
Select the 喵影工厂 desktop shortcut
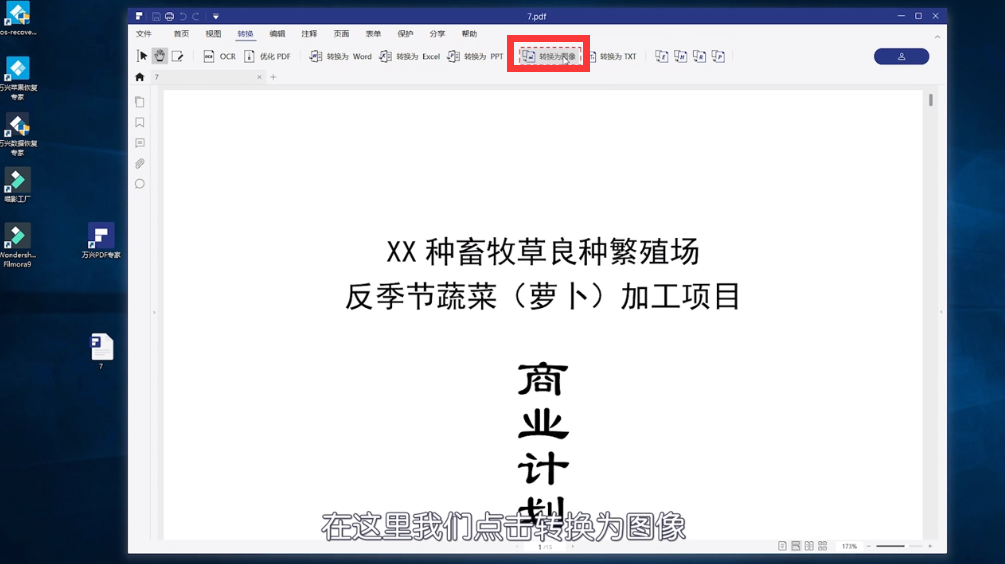click(17, 186)
